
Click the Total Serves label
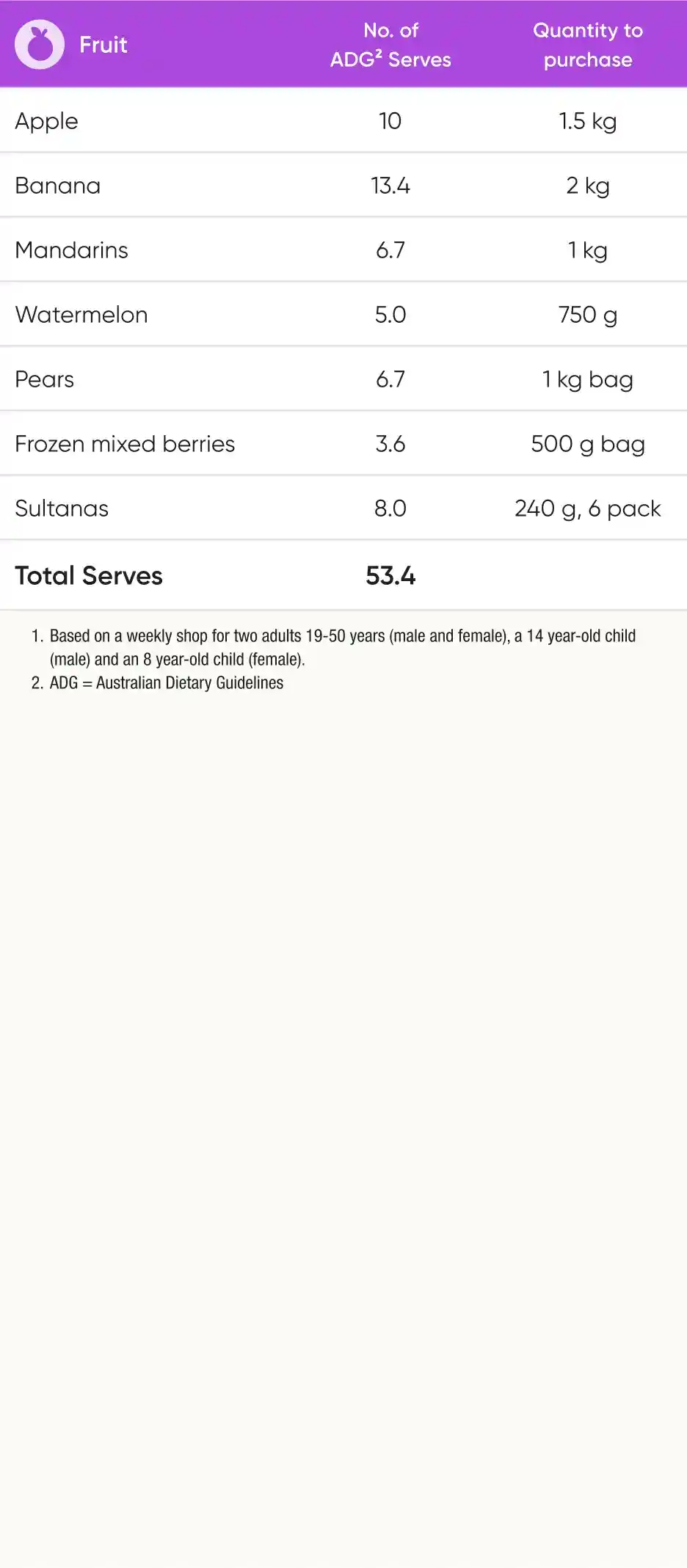point(89,576)
